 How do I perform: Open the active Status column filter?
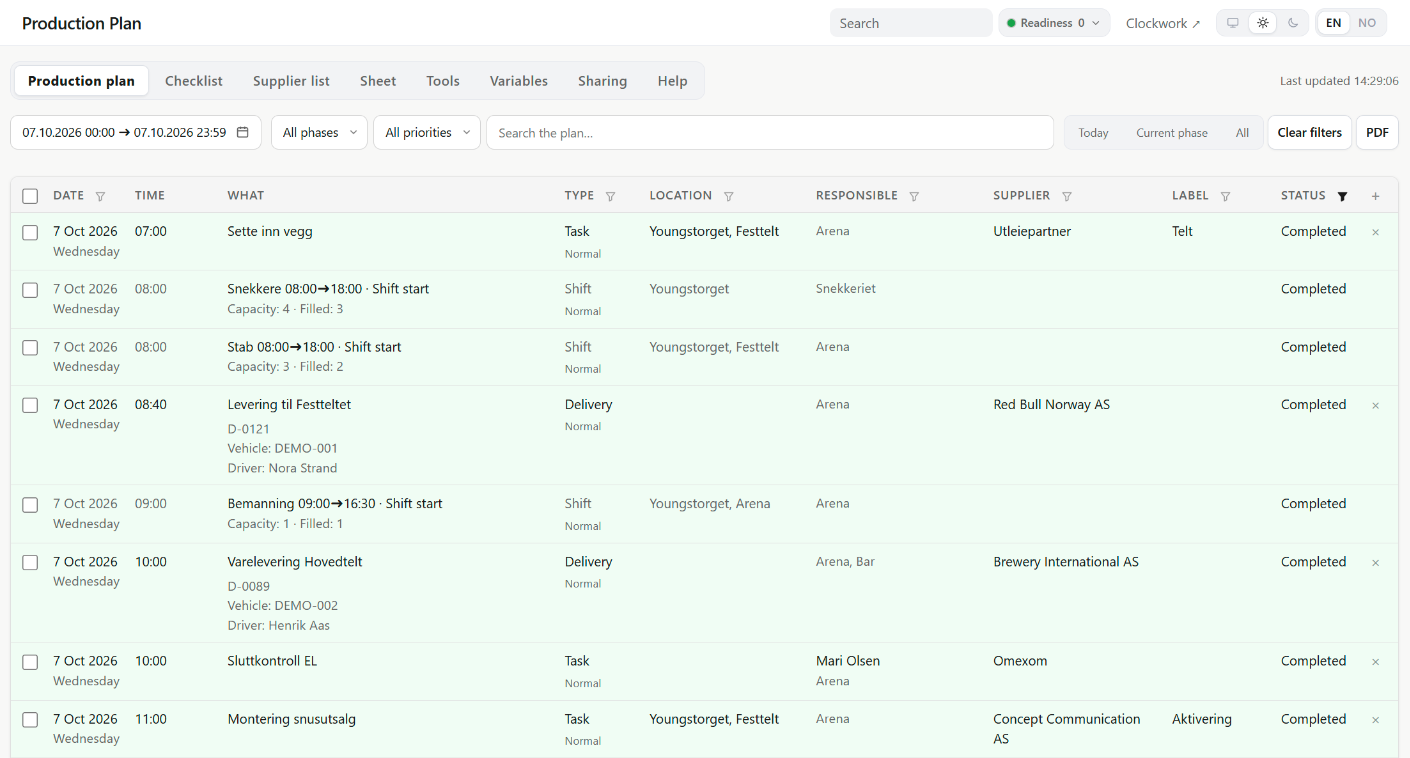pos(1342,196)
